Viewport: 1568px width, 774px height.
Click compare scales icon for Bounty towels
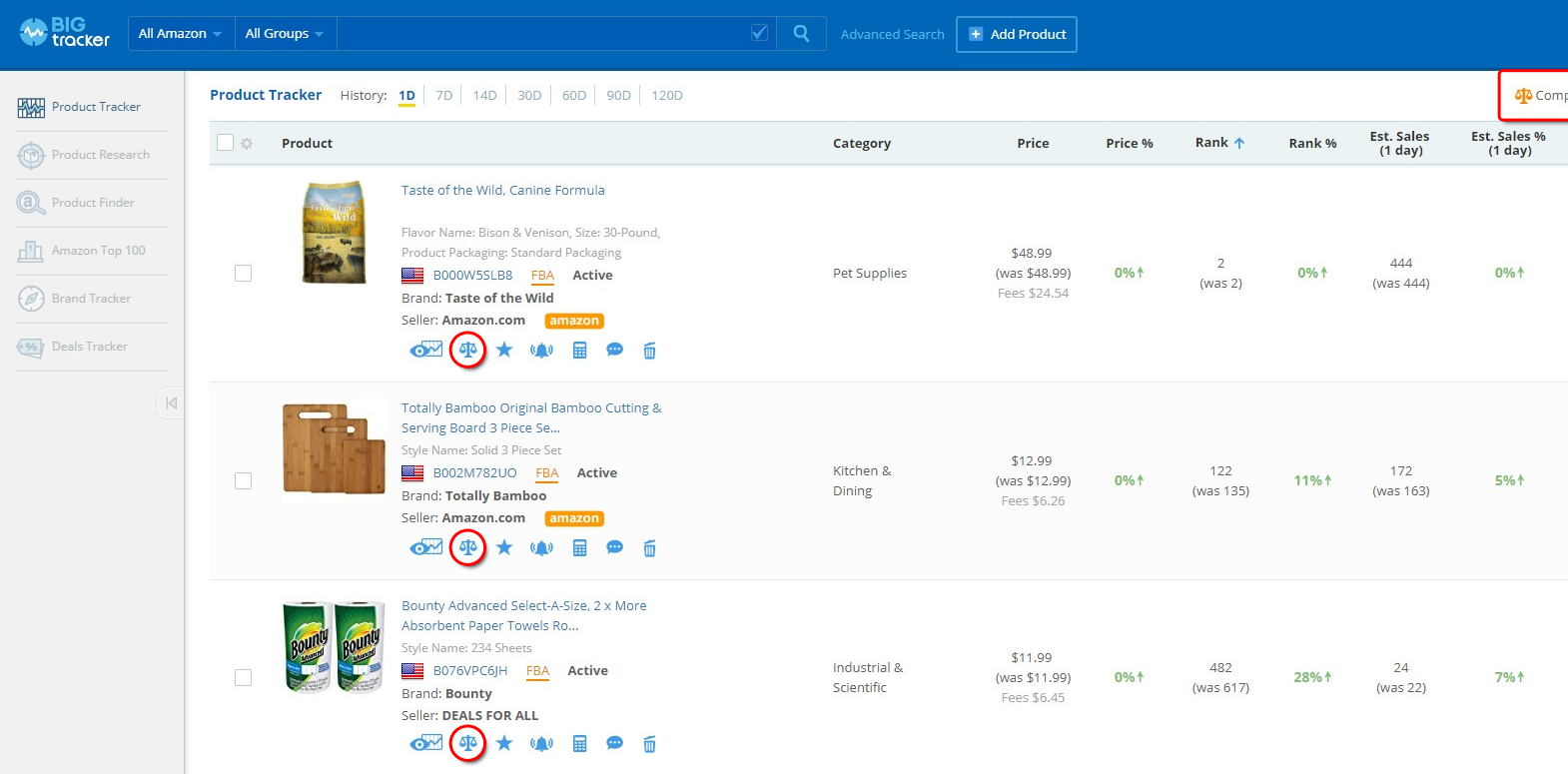click(467, 743)
